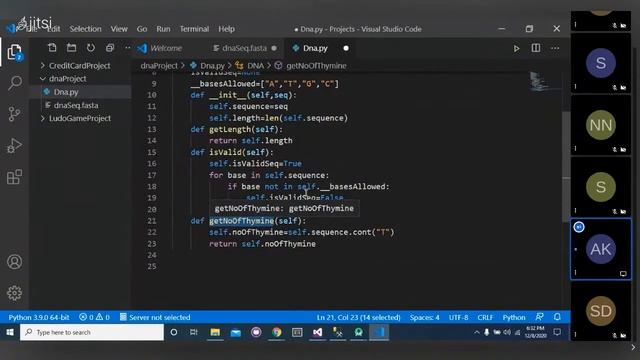Click dnaProject breadcrumb segment
This screenshot has width=640, height=360.
[159, 65]
